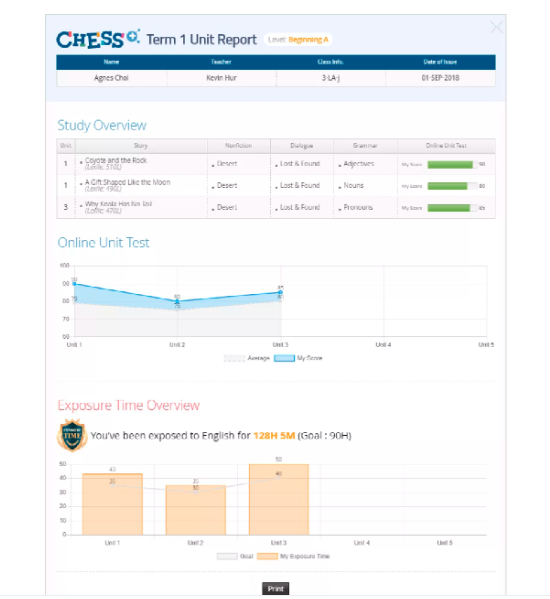Click the Exposure Time badge icon
This screenshot has height=599, width=550.
pos(72,435)
